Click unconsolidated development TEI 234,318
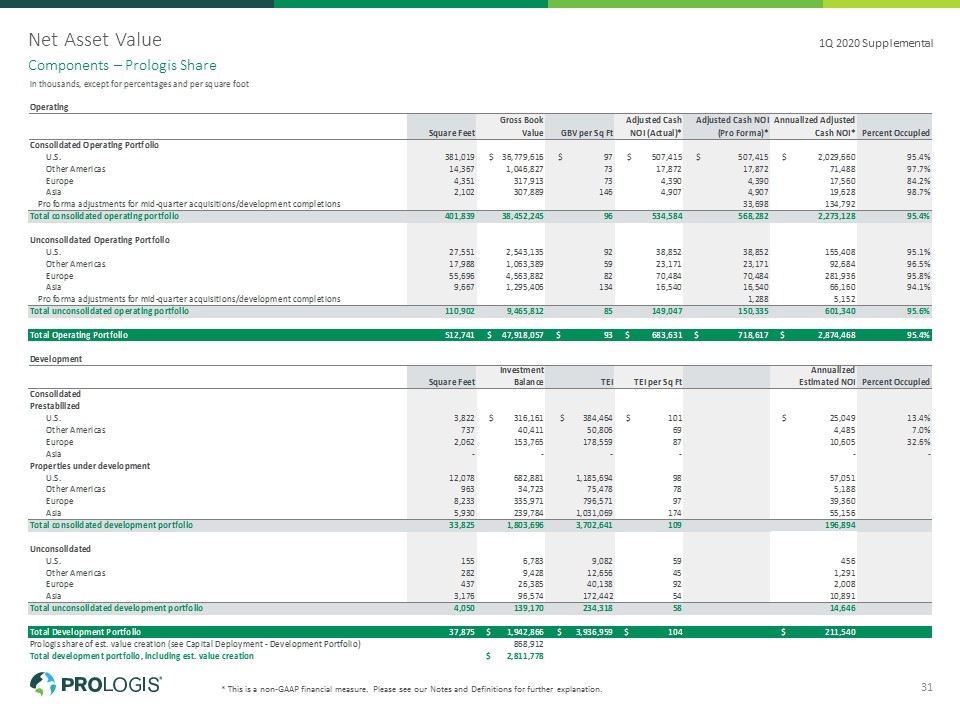Viewport: 960px width, 720px height. pos(598,608)
